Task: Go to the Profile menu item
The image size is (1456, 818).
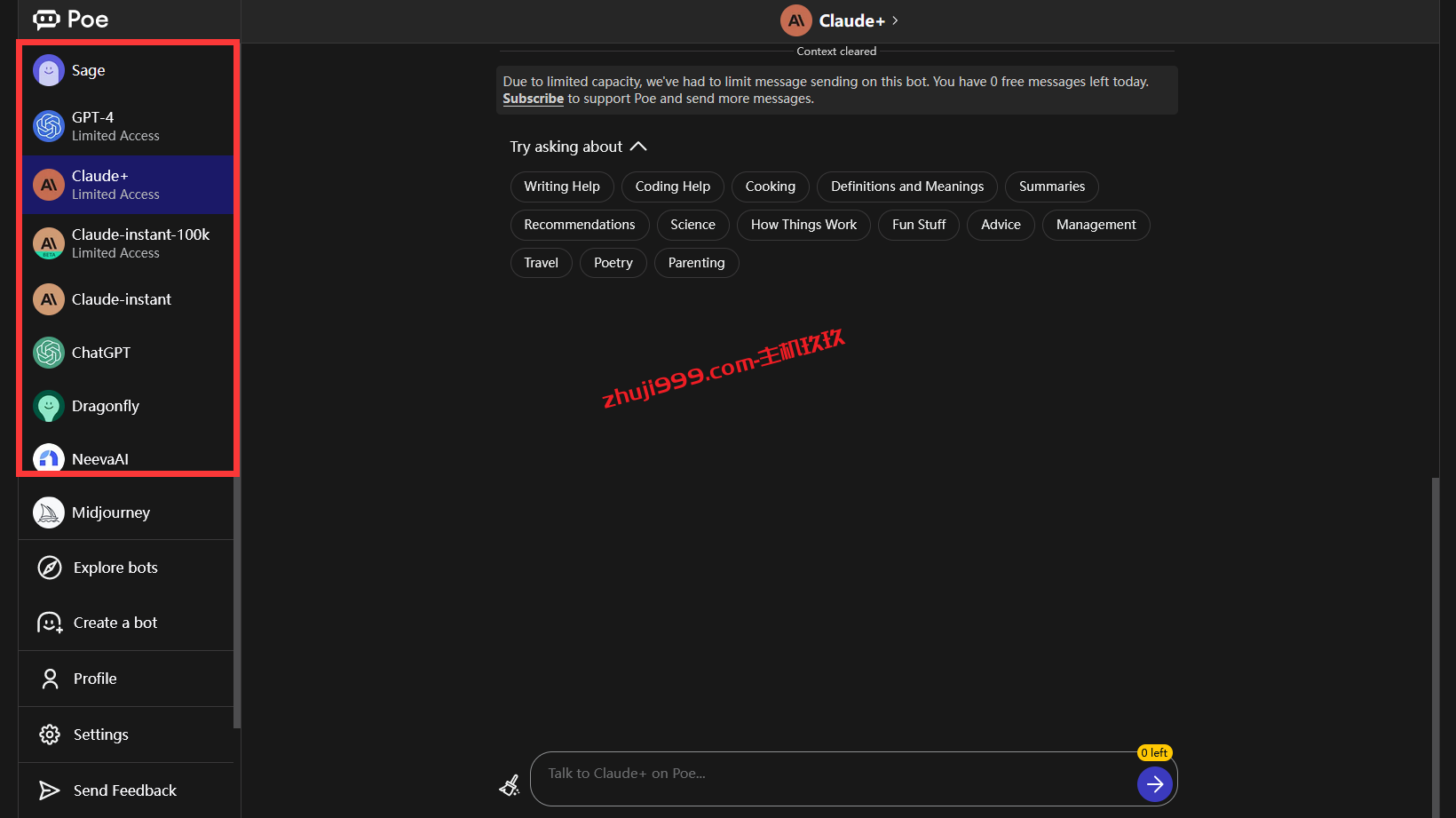Action: click(x=126, y=679)
